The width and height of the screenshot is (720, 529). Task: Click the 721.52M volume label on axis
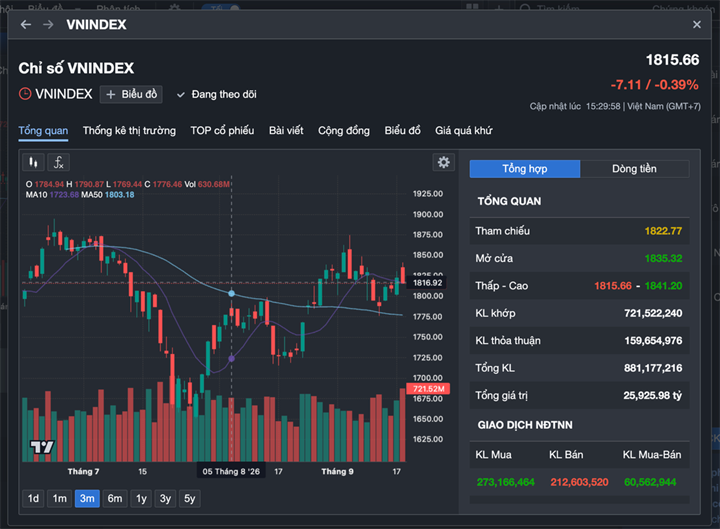(x=428, y=389)
